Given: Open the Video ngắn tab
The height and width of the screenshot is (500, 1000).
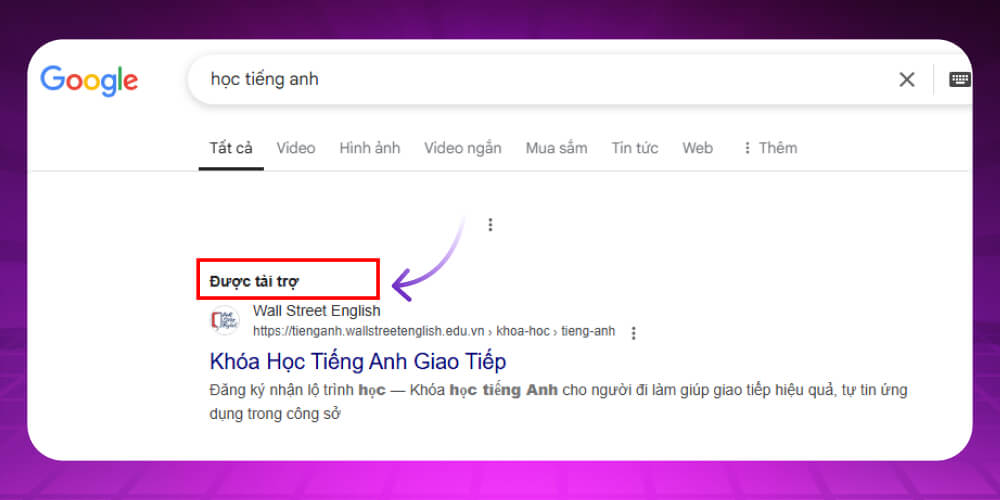Looking at the screenshot, I should click(463, 148).
